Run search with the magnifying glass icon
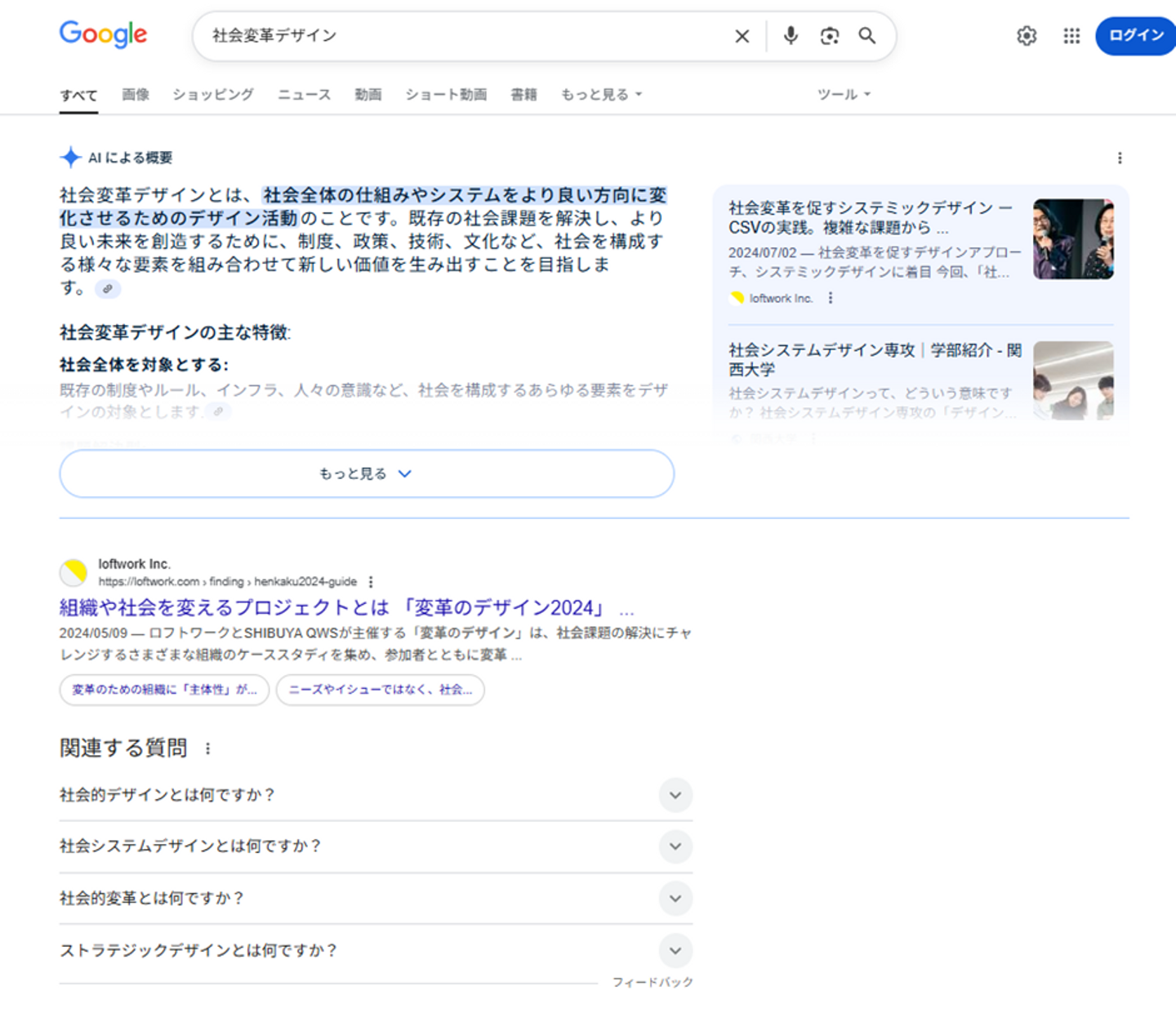This screenshot has height=1022, width=1176. pyautogui.click(x=867, y=36)
